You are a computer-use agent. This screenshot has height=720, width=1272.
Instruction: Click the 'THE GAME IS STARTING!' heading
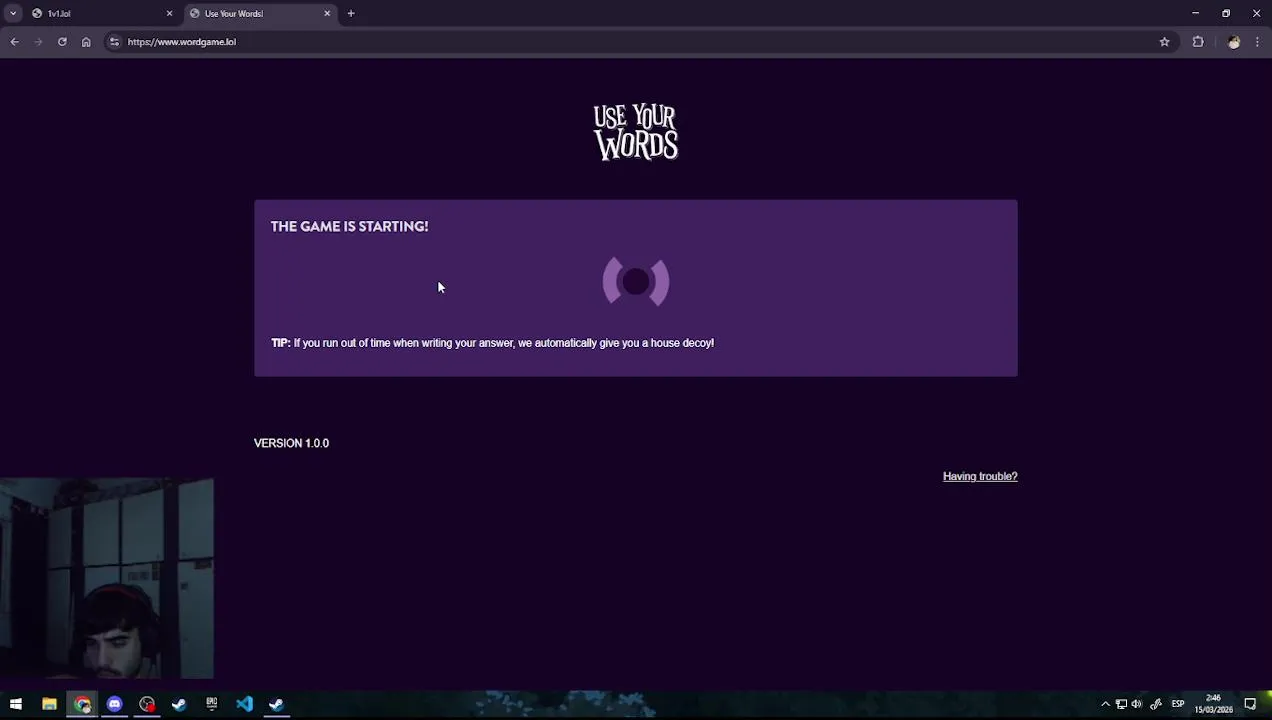coord(349,226)
